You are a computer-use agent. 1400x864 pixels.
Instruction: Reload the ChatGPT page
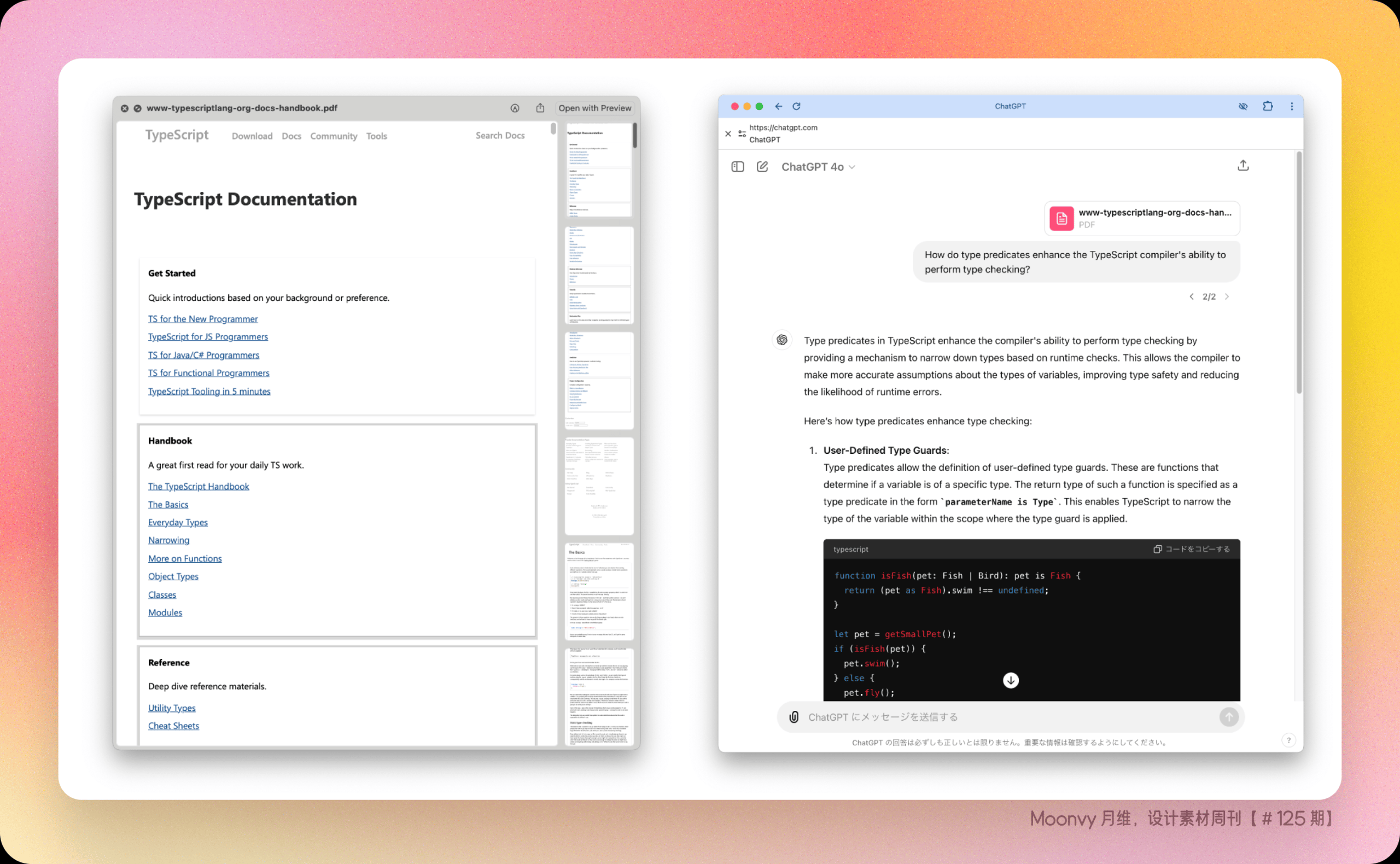(797, 106)
